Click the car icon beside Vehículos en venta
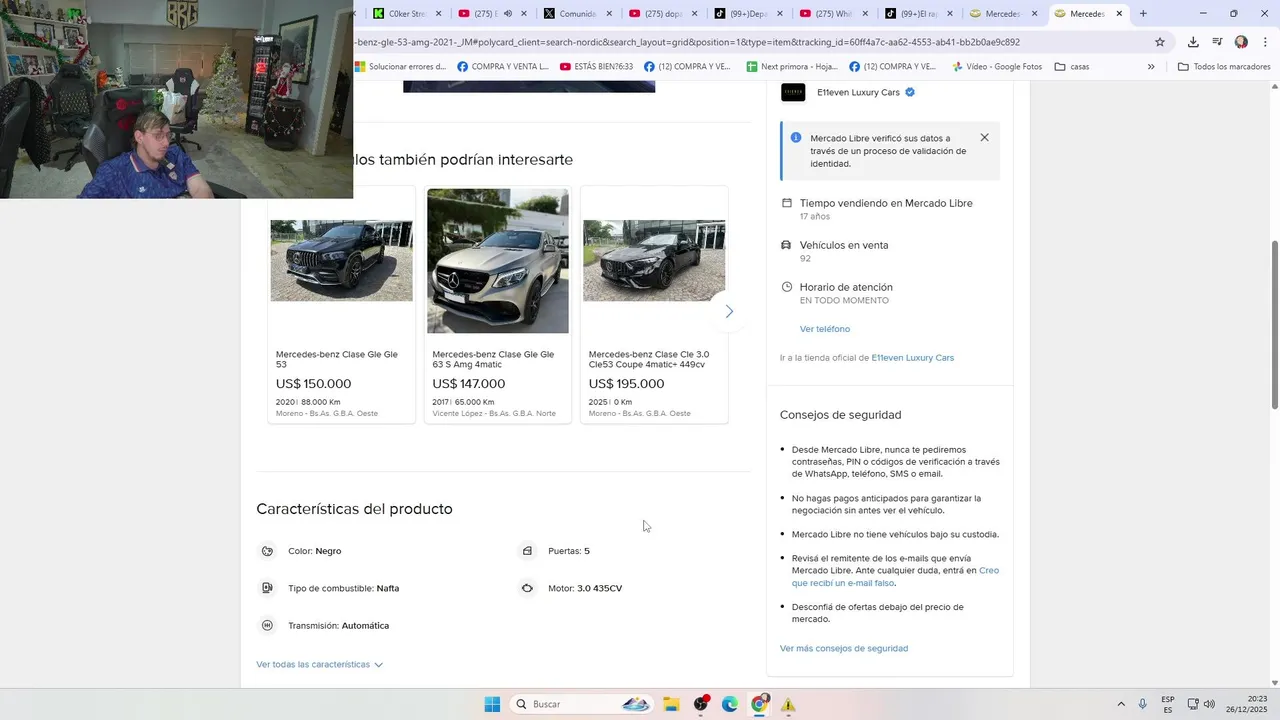Image resolution: width=1280 pixels, height=720 pixels. 787,245
